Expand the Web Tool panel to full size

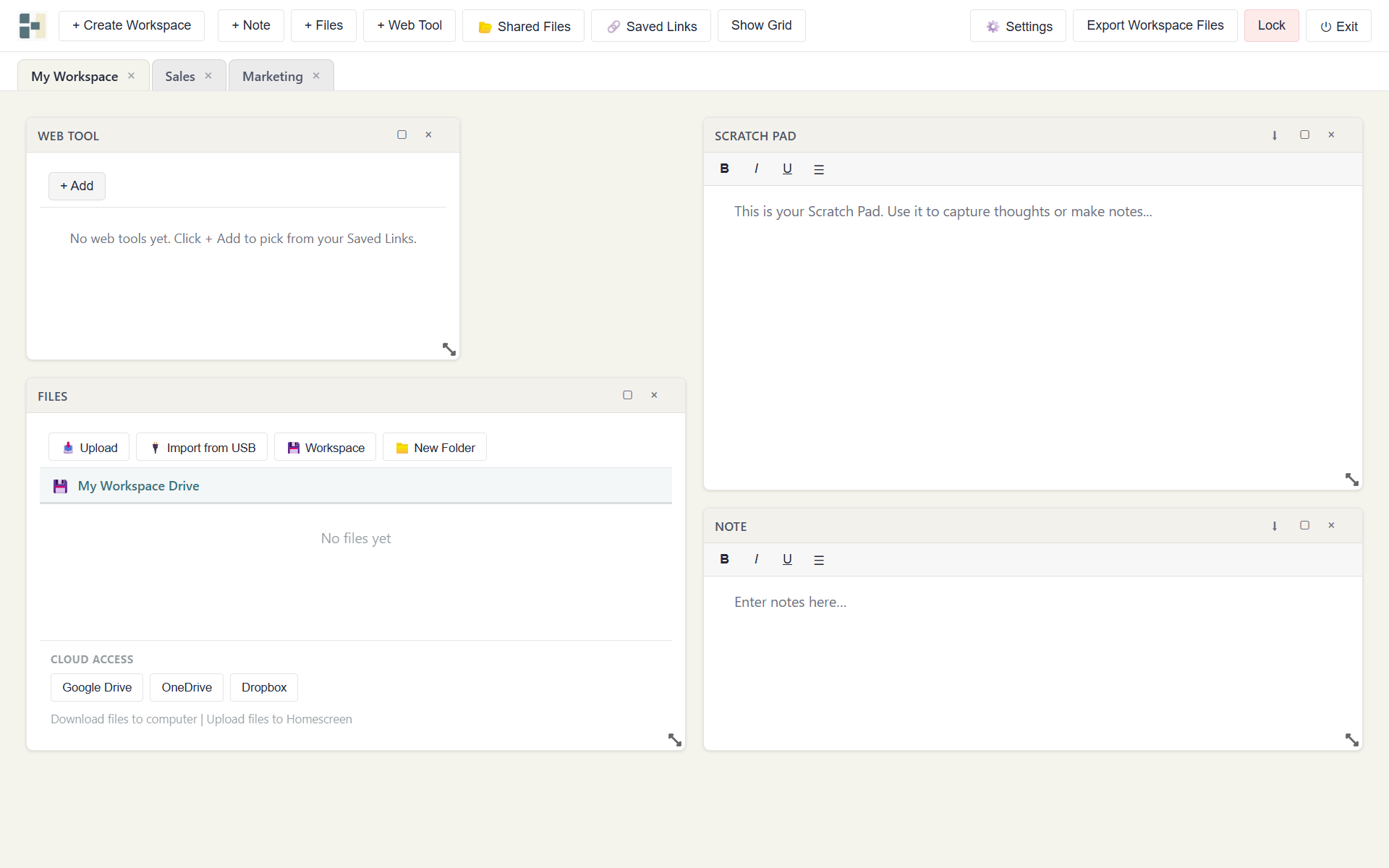click(x=402, y=135)
